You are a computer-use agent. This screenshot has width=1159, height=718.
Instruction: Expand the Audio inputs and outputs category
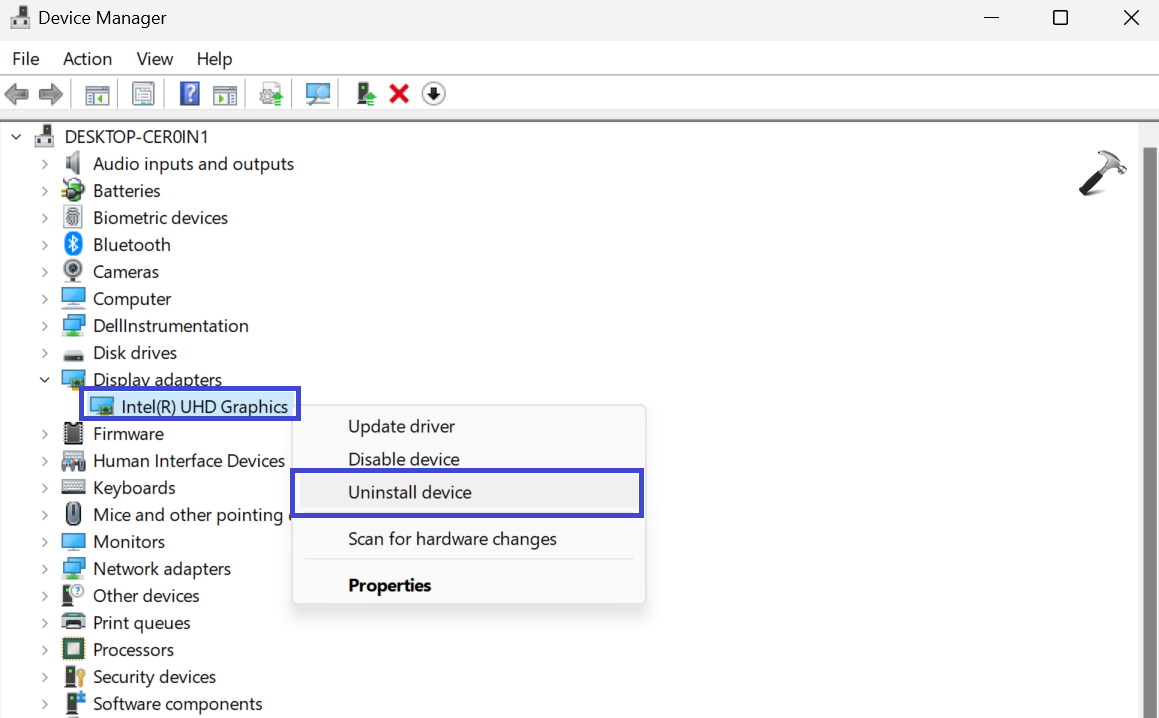(44, 164)
